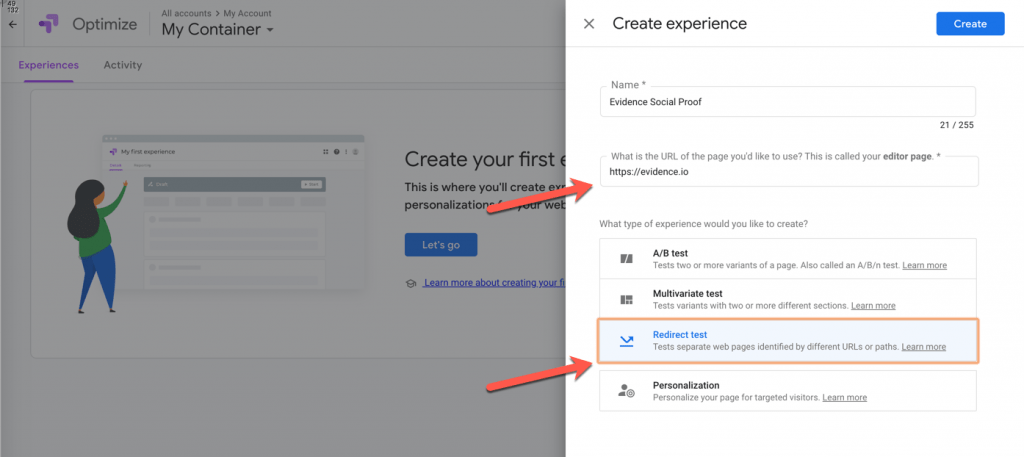The height and width of the screenshot is (457, 1024).
Task: Switch to the Experiences tab
Action: point(48,65)
